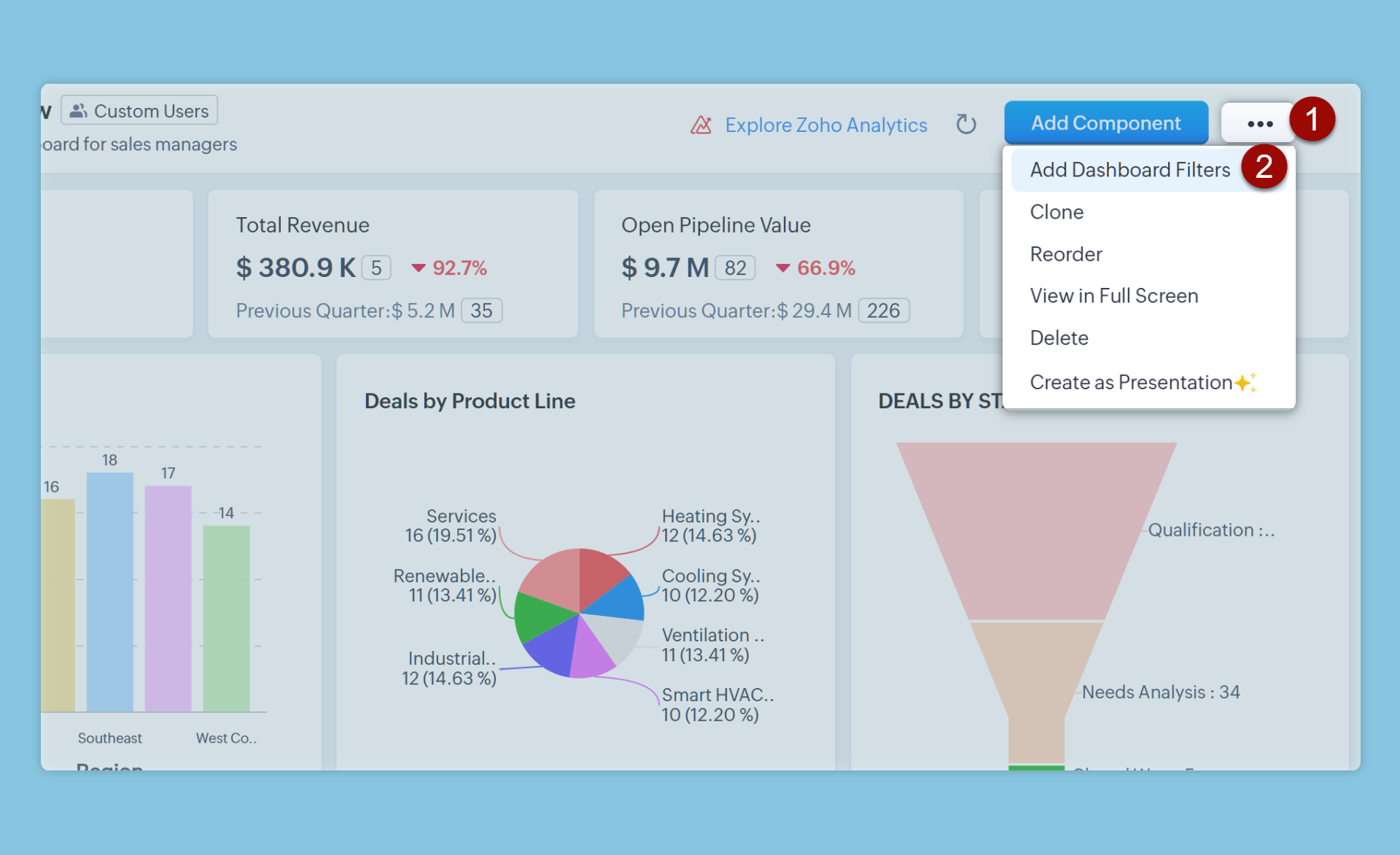1400x855 pixels.
Task: Select Reorder in the options menu
Action: [x=1065, y=254]
